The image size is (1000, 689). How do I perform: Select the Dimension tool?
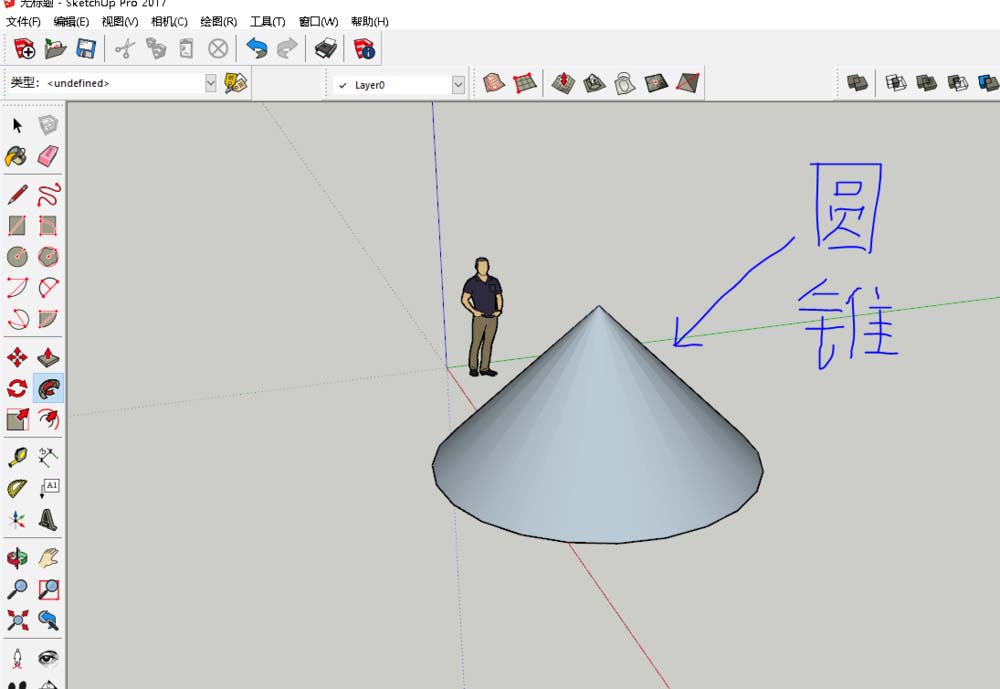pos(48,457)
